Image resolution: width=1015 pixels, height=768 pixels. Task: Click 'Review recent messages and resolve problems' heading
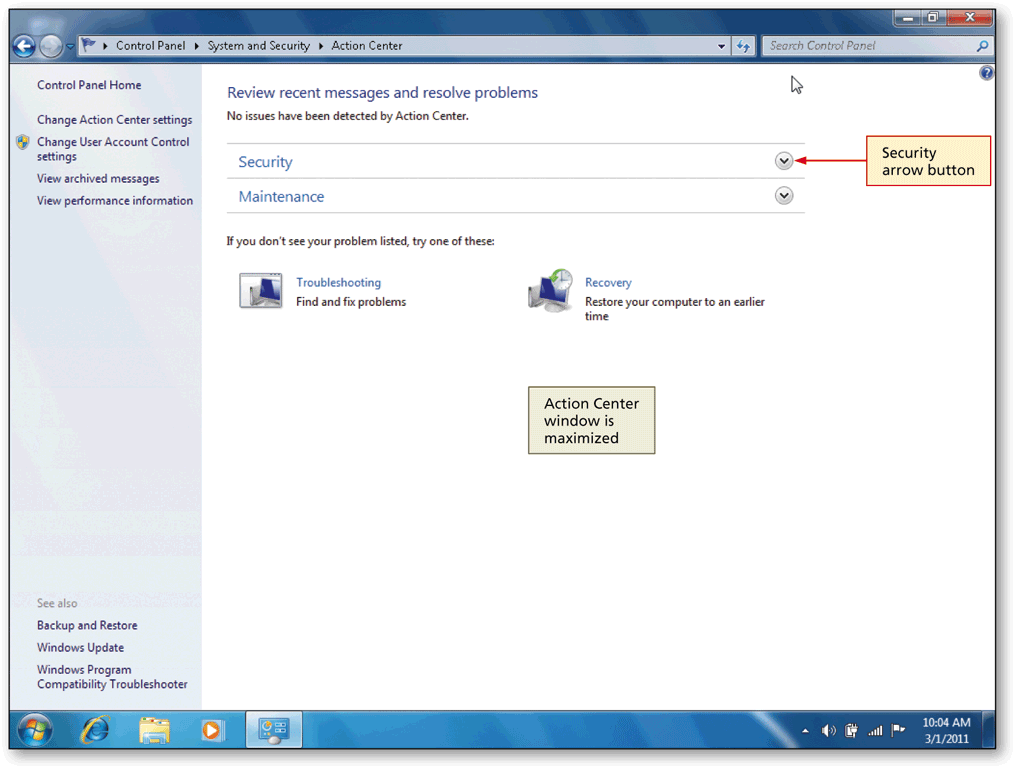pyautogui.click(x=382, y=93)
